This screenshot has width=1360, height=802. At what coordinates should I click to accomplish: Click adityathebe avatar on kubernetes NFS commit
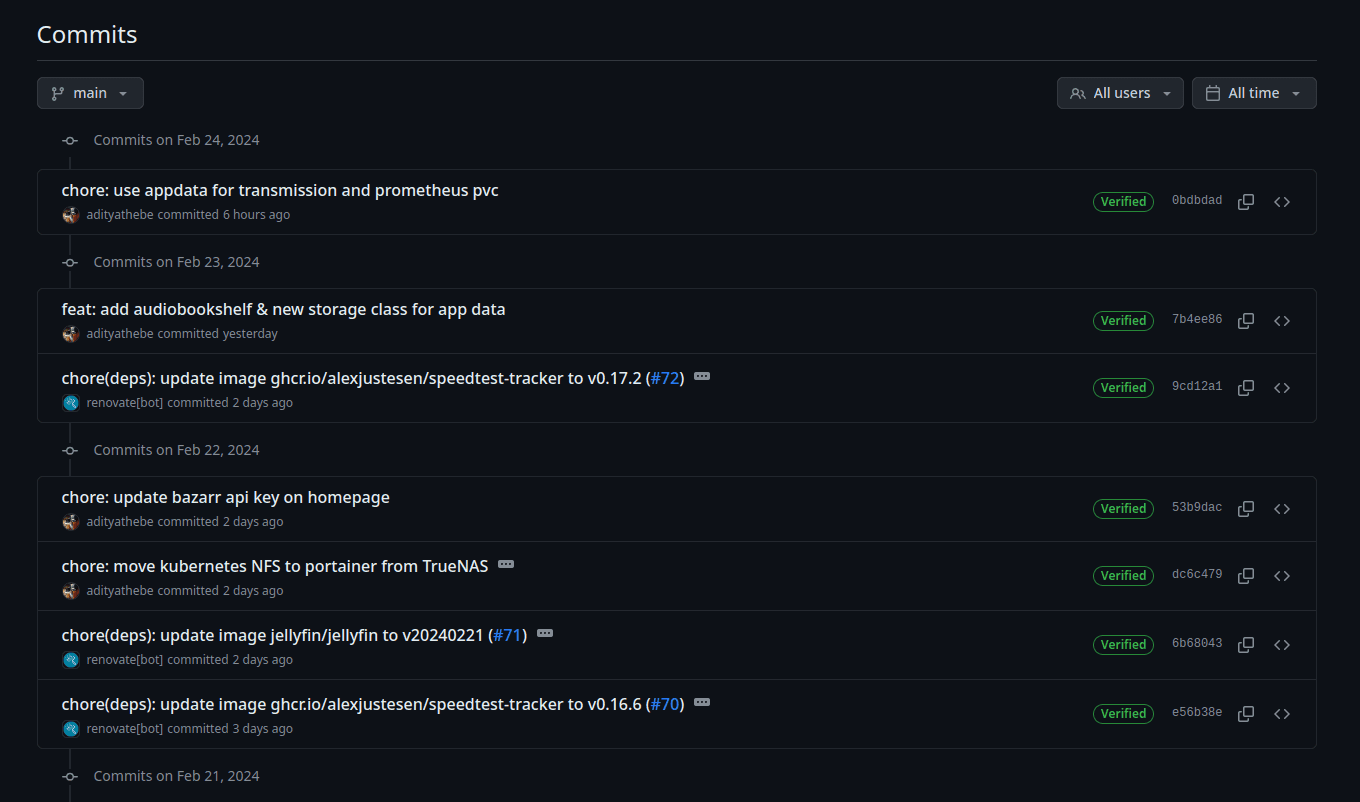click(x=71, y=591)
